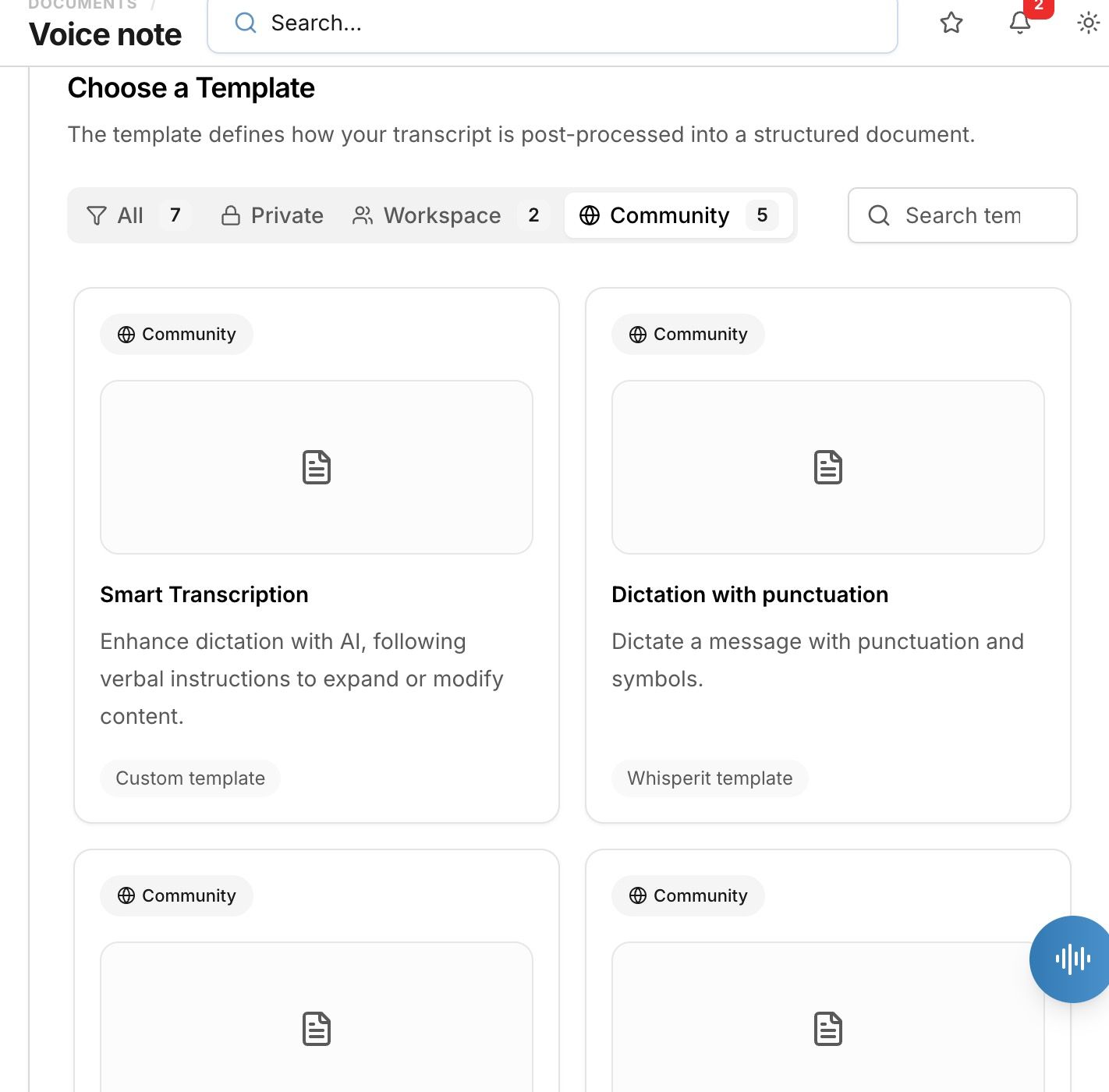The height and width of the screenshot is (1092, 1109).
Task: Switch to the Private tab
Action: (272, 215)
